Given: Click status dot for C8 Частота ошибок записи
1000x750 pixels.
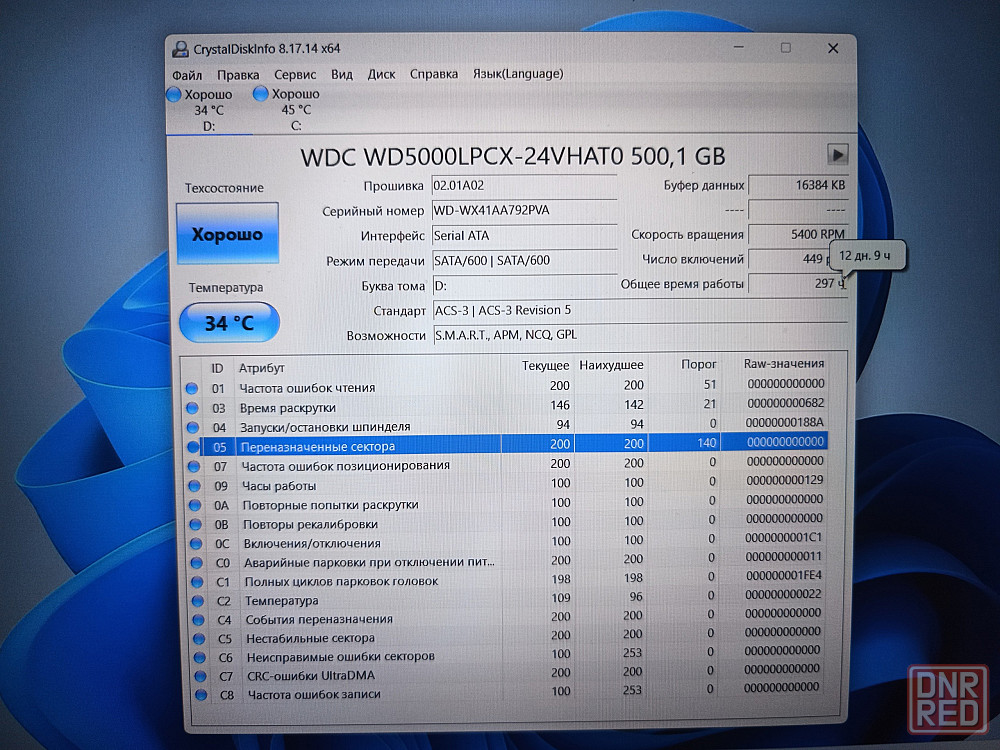Looking at the screenshot, I should [x=201, y=695].
